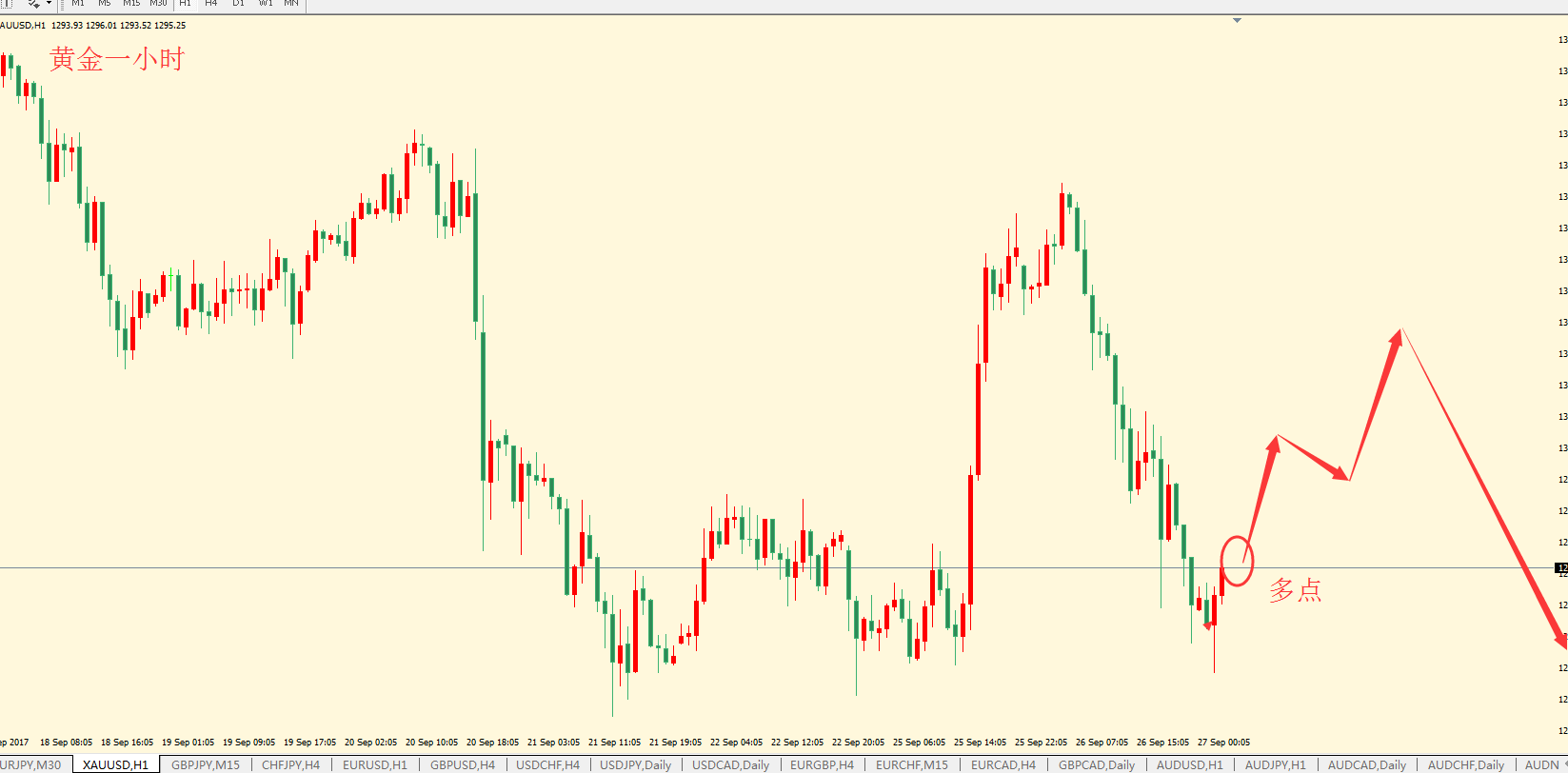Switch to the CHFJPY,H4 chart tab

(290, 764)
